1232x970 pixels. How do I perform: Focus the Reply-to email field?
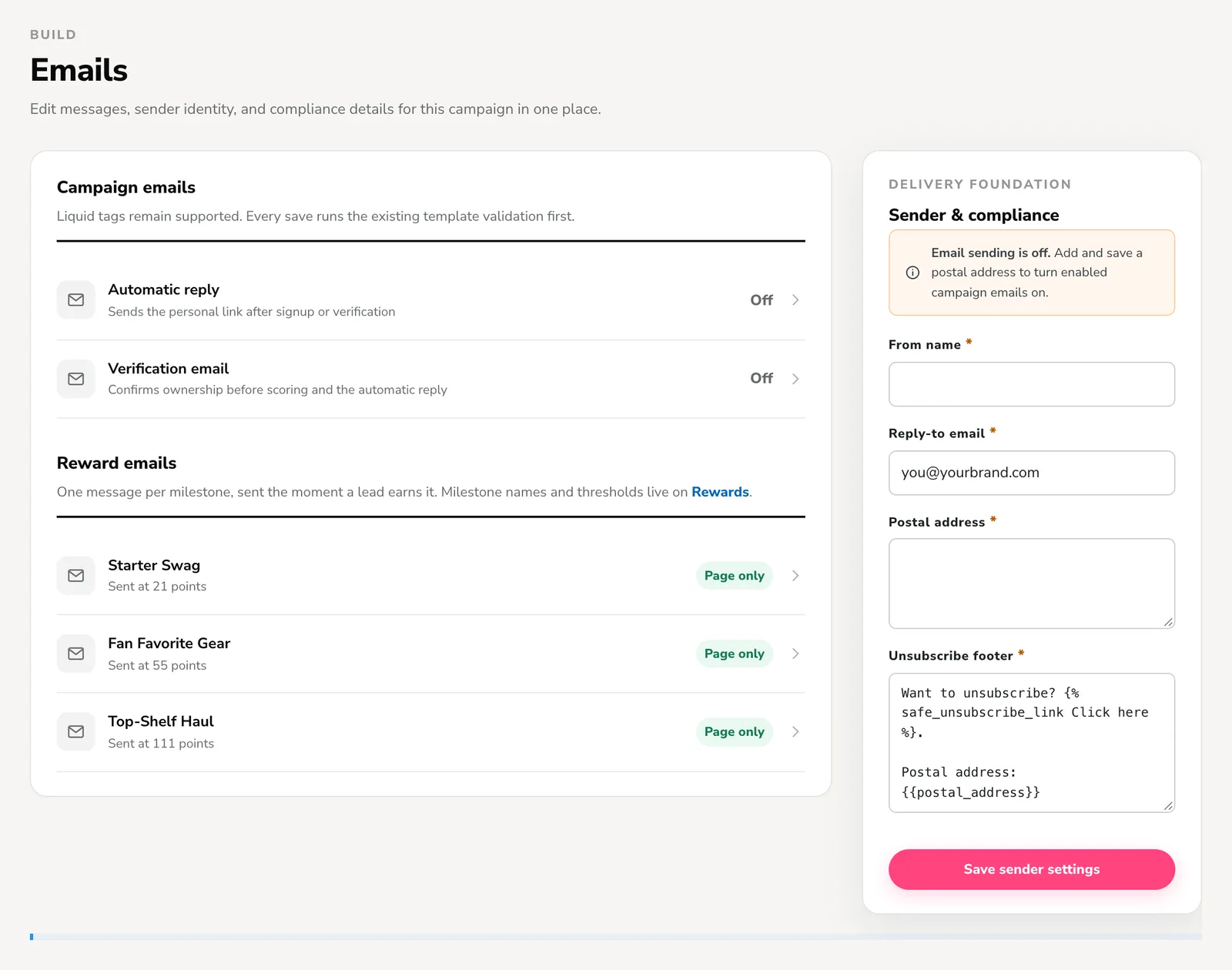pyautogui.click(x=1032, y=473)
